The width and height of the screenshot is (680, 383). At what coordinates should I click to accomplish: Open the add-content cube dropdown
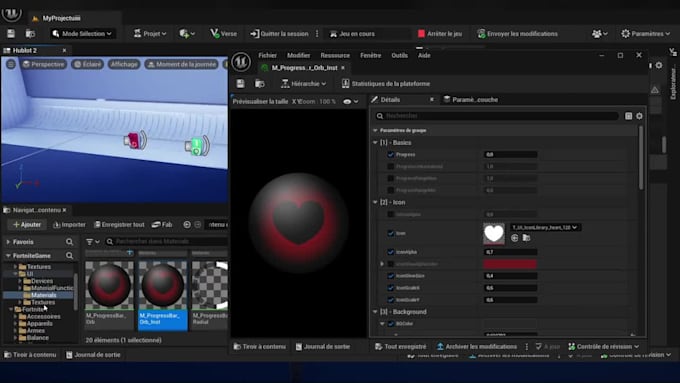pyautogui.click(x=187, y=33)
